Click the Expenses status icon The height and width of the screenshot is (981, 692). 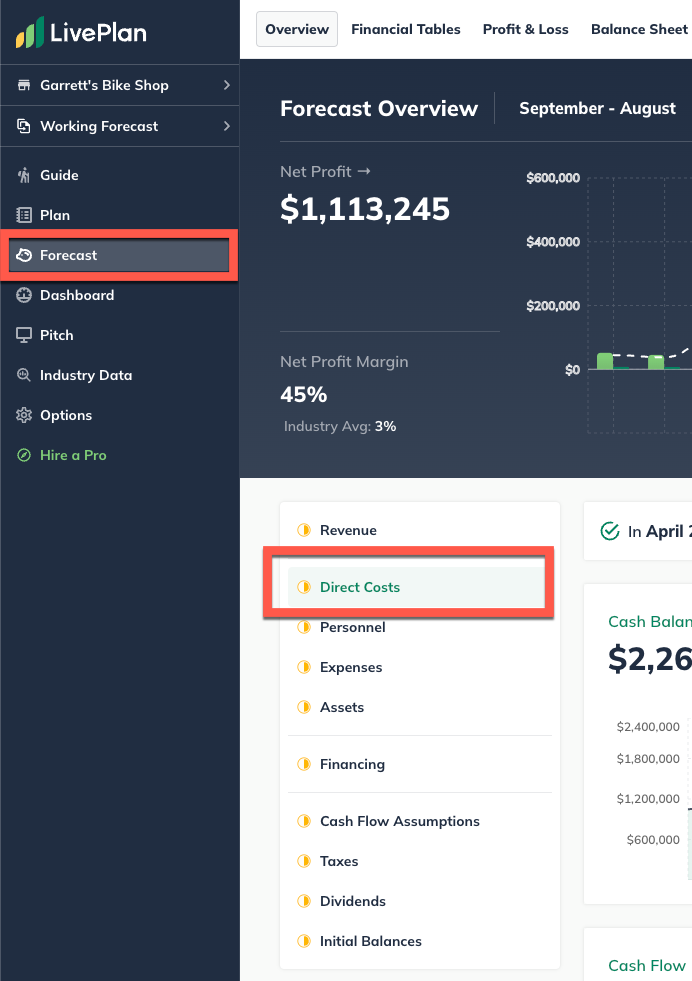(x=304, y=667)
